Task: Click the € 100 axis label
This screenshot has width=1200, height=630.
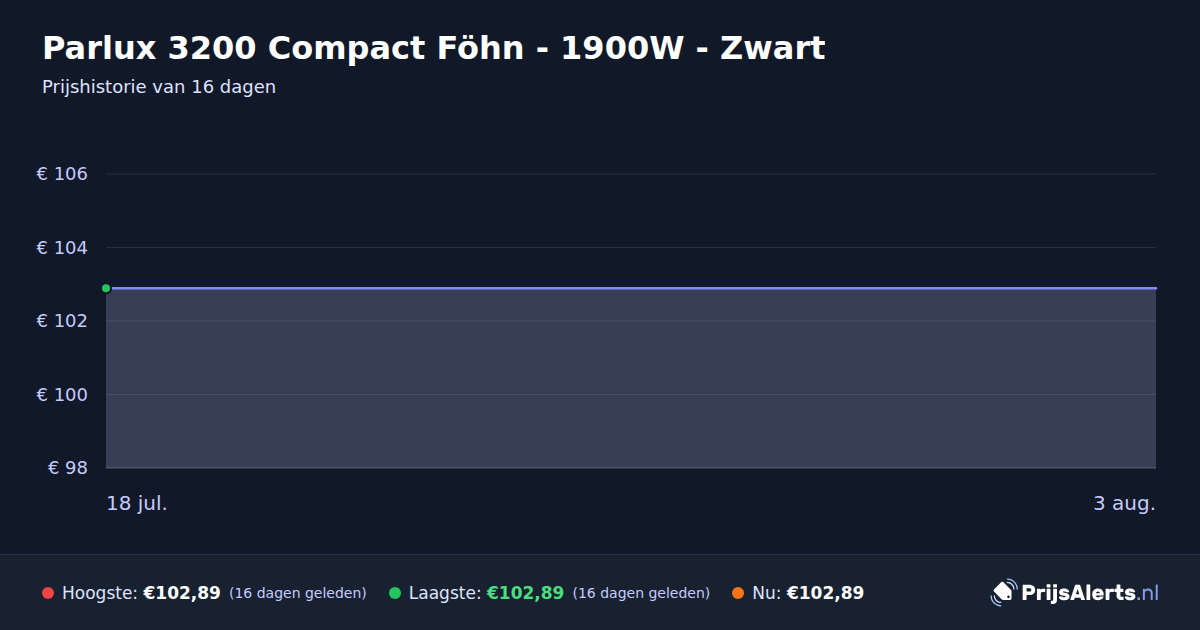Action: 62,394
